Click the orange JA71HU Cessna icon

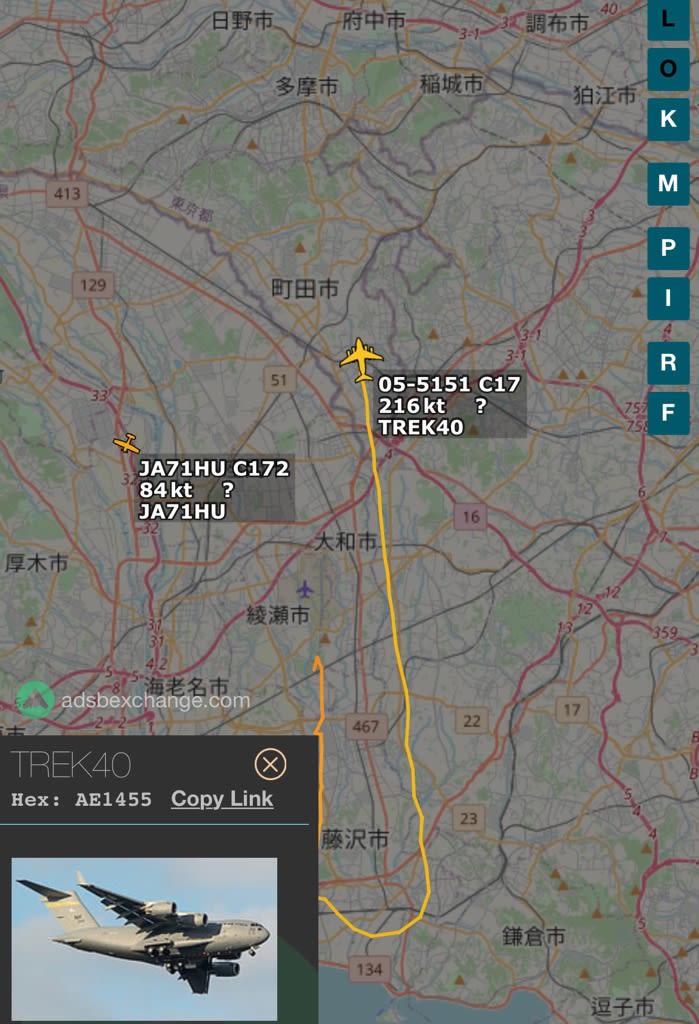pyautogui.click(x=127, y=444)
